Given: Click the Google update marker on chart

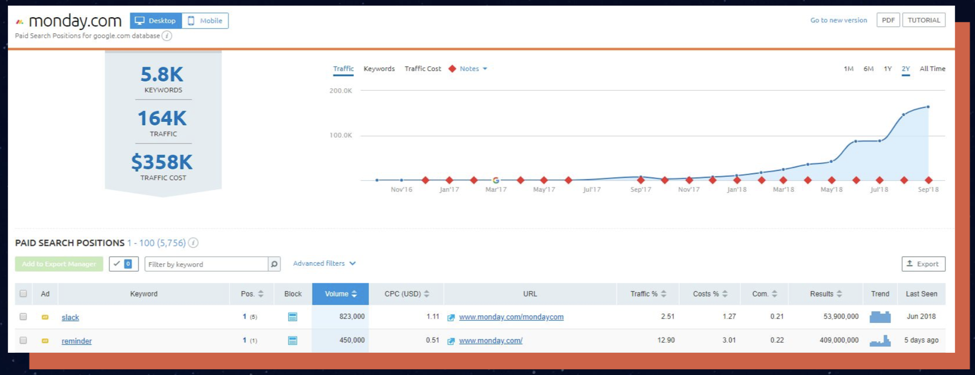Looking at the screenshot, I should [x=496, y=180].
